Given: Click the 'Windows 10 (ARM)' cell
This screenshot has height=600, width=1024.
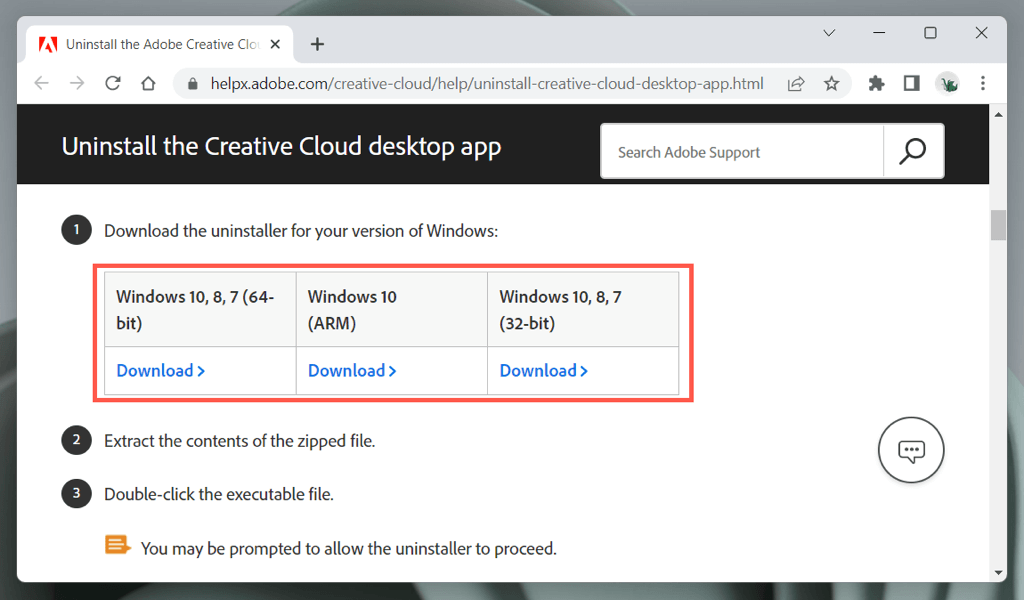Looking at the screenshot, I should tap(392, 309).
